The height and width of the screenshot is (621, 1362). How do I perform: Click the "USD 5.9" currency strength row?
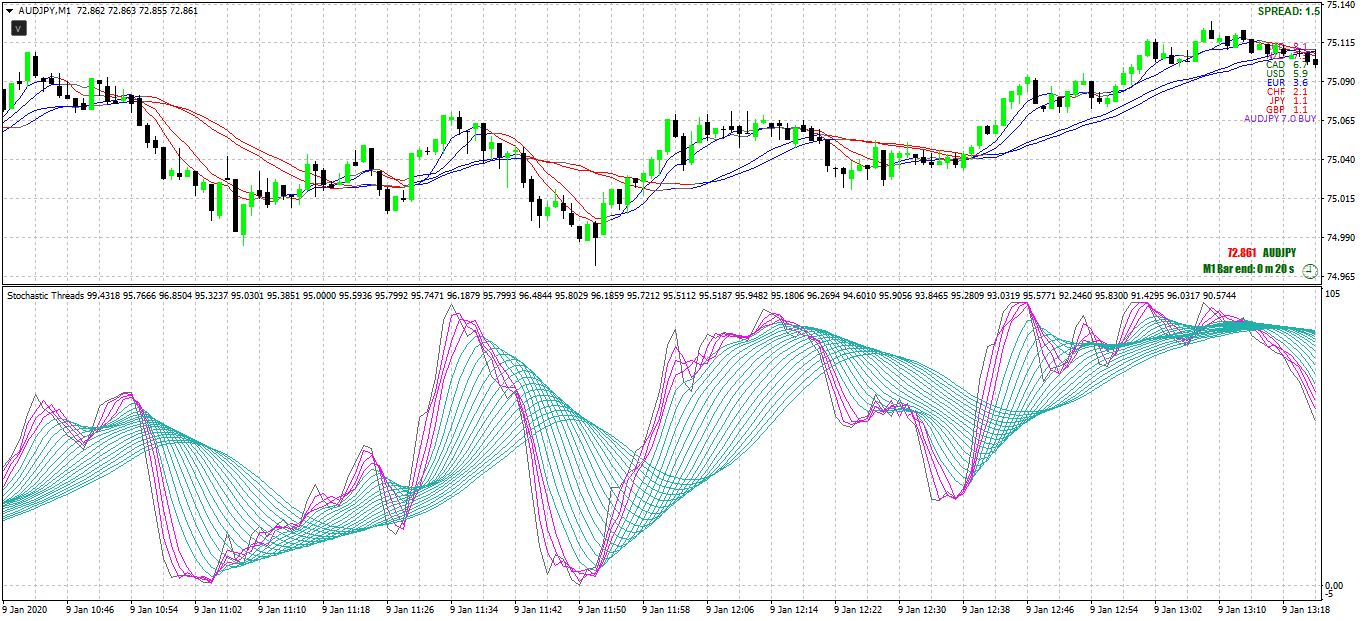[1287, 74]
